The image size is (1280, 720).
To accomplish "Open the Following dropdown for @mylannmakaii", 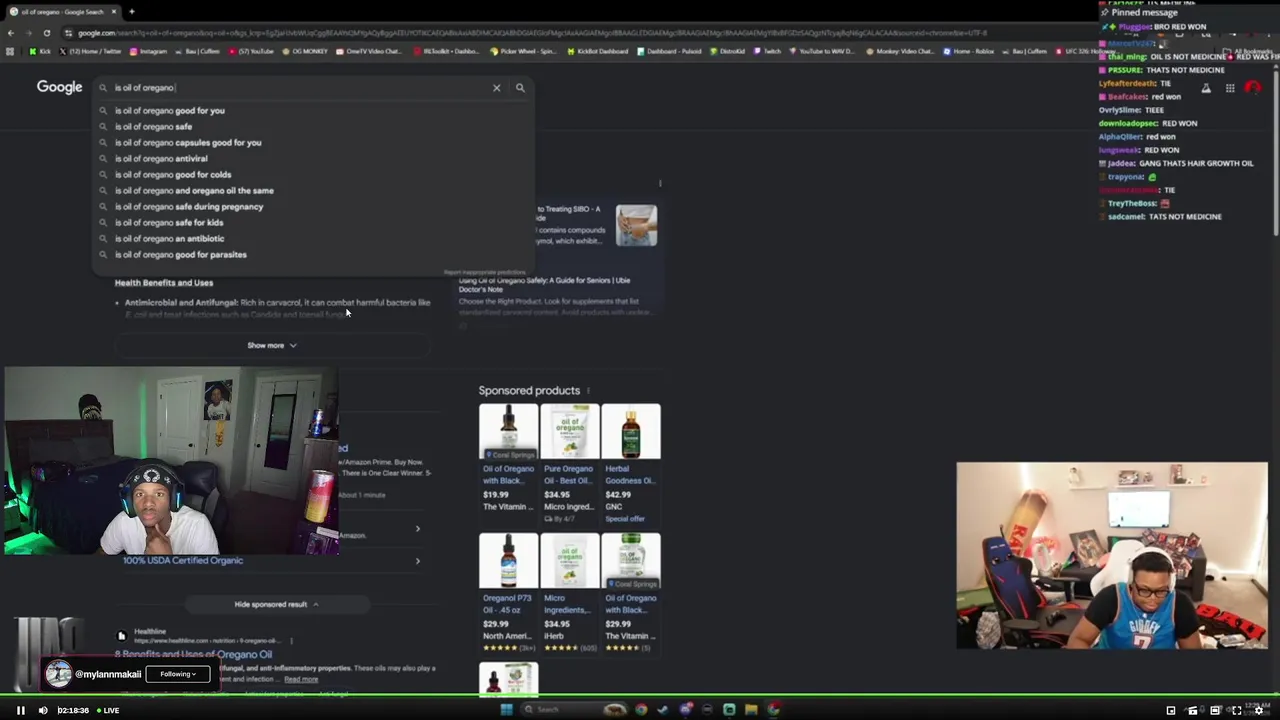I will point(178,674).
